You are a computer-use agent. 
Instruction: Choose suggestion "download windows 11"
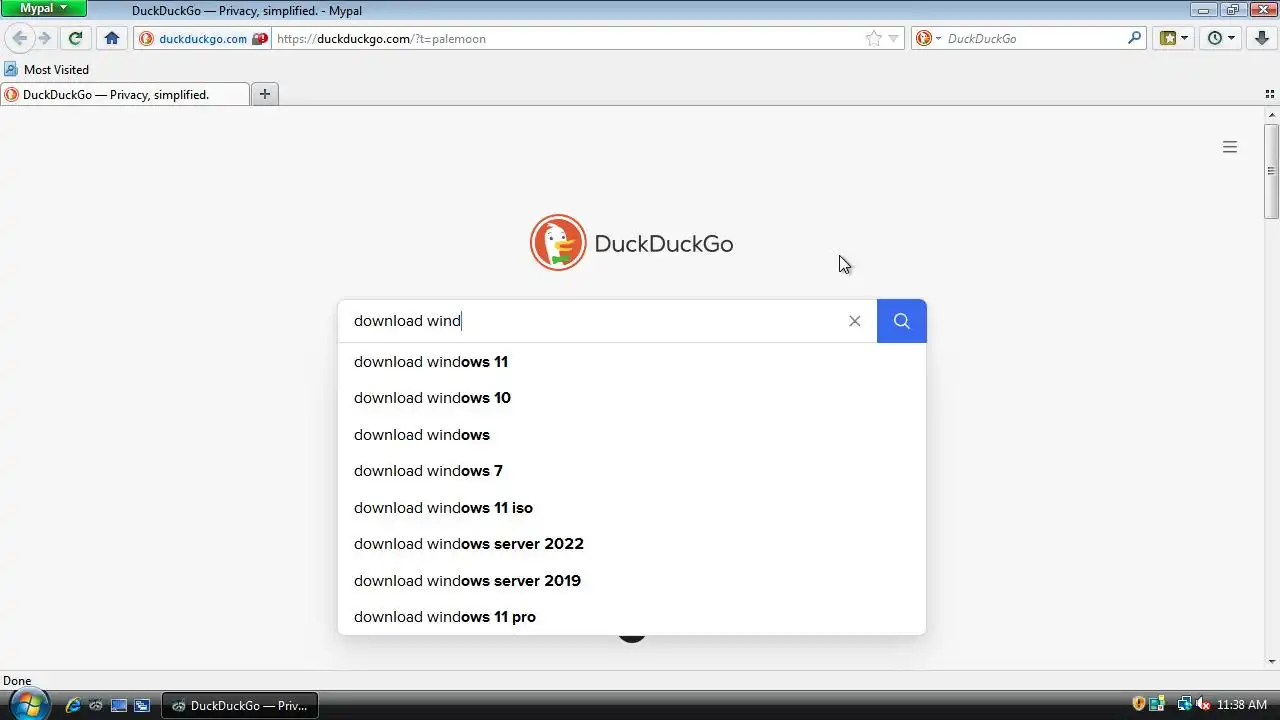(x=632, y=362)
